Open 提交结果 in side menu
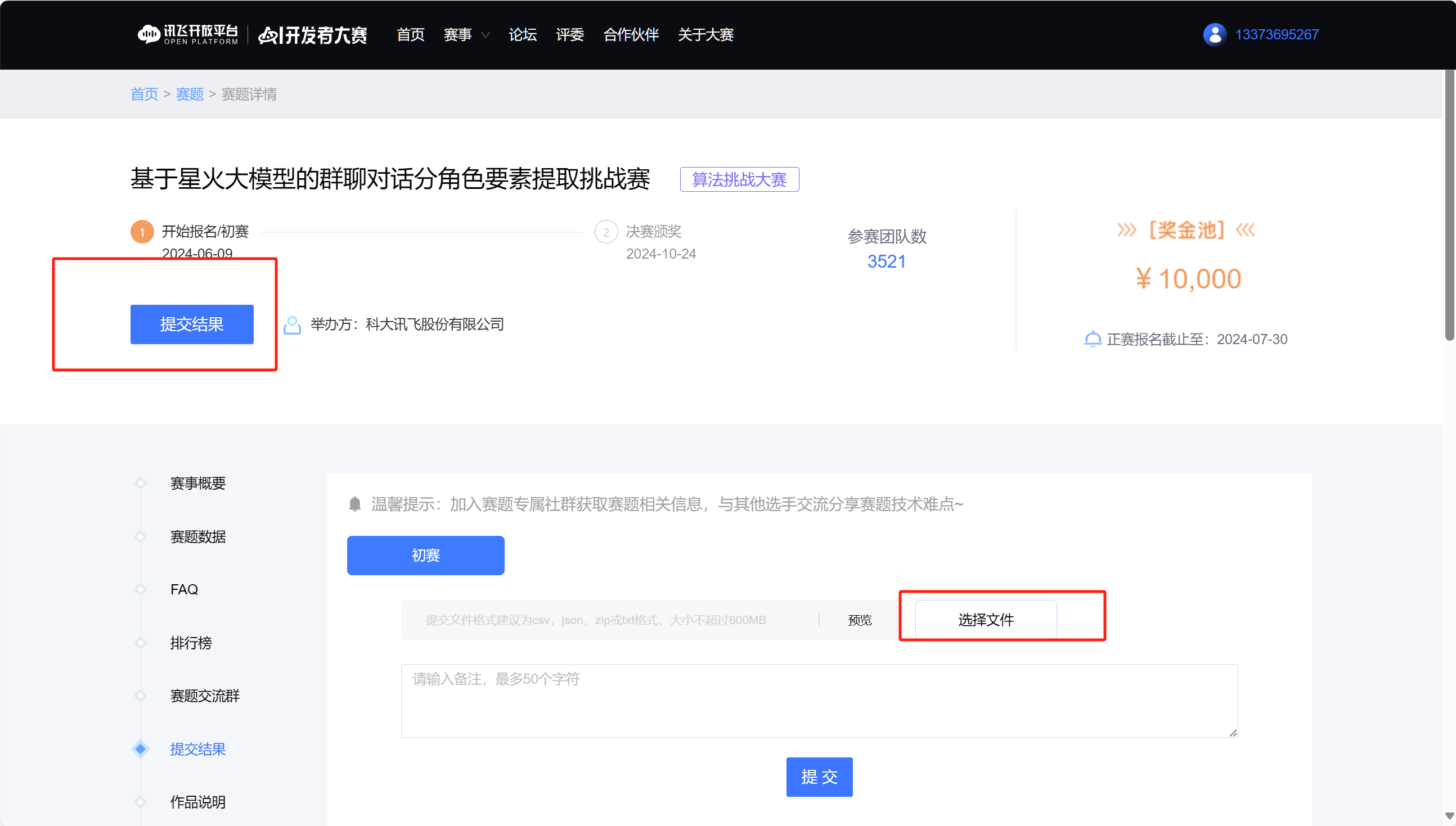Screen dimensions: 1456x826 click(x=198, y=749)
